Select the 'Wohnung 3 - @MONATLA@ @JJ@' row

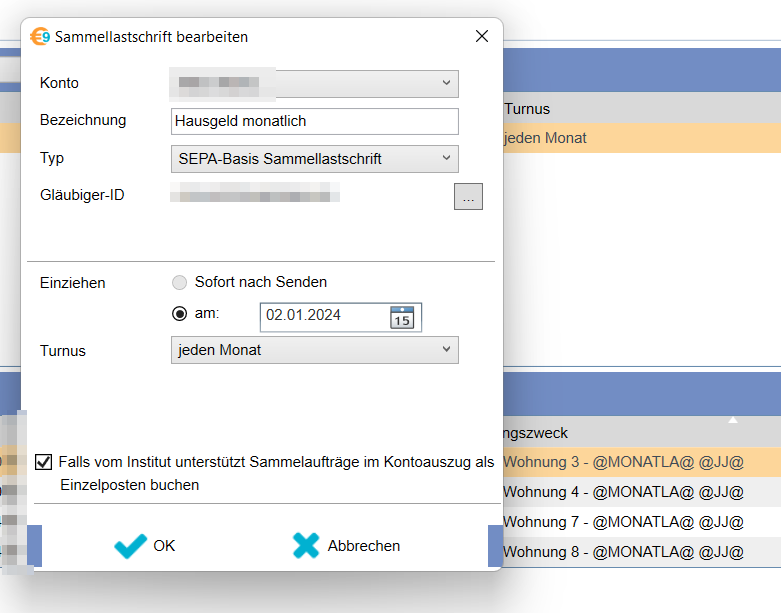click(642, 462)
